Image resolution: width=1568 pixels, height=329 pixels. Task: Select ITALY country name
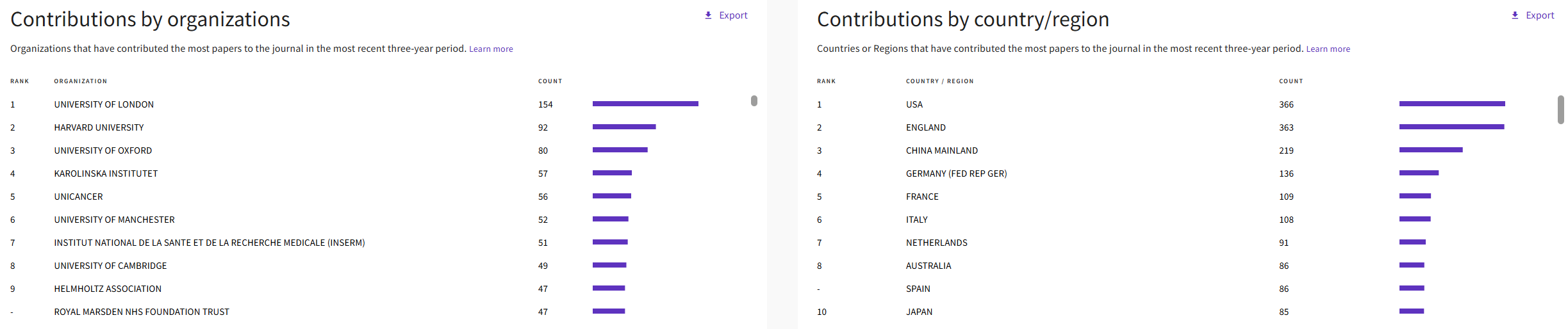(917, 220)
